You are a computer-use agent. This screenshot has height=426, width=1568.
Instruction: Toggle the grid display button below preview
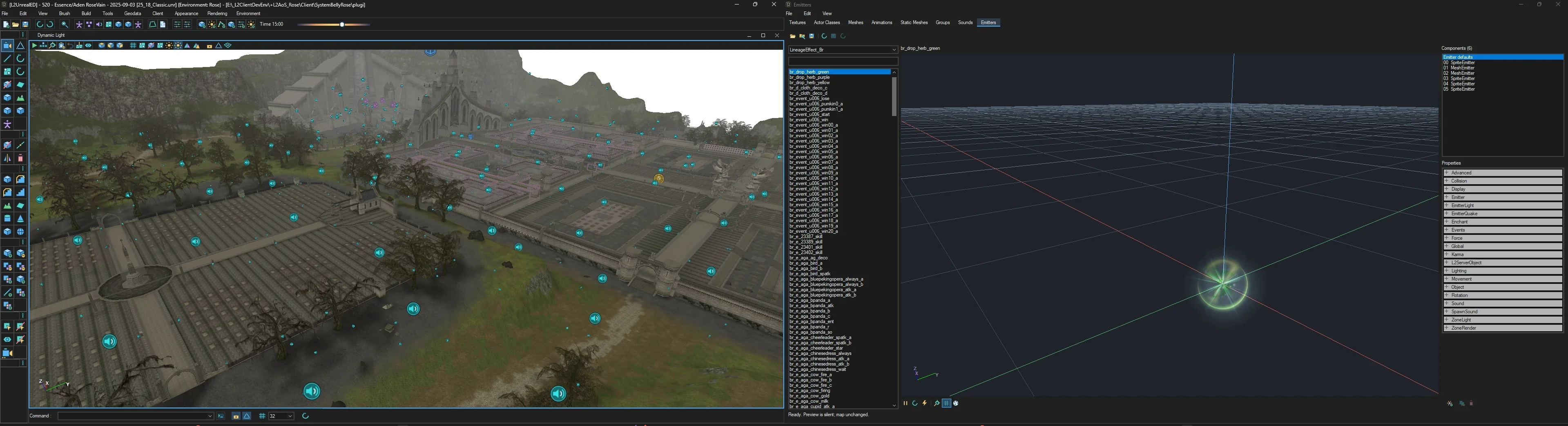pyautogui.click(x=946, y=403)
